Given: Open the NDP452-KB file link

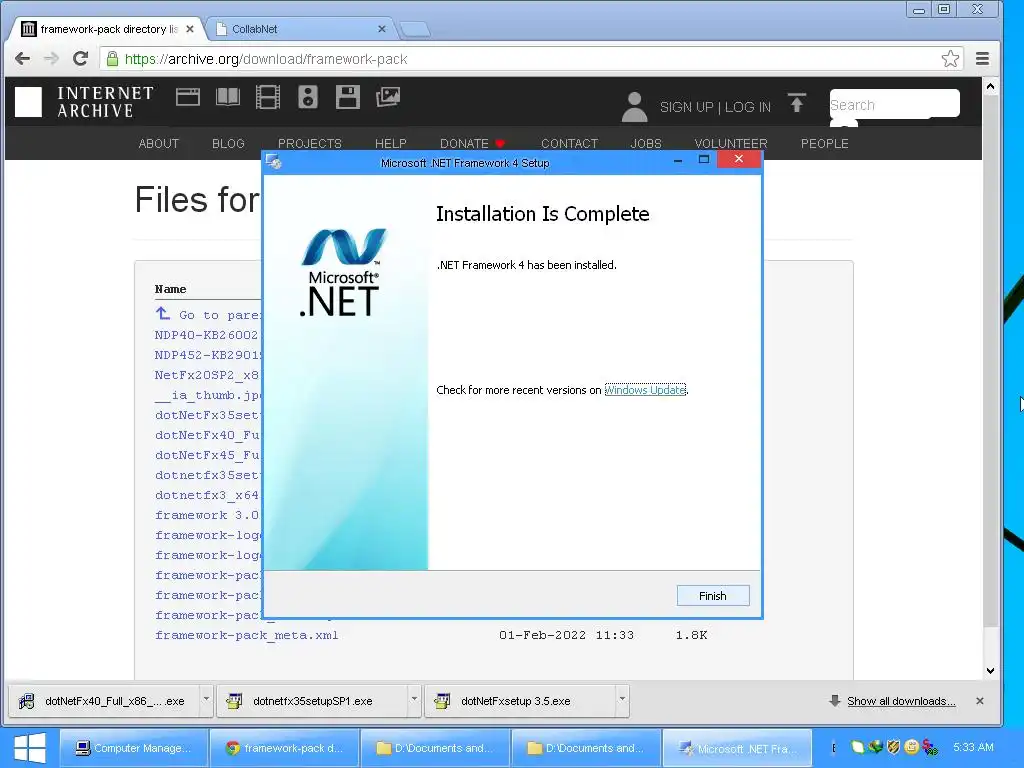Looking at the screenshot, I should 208,355.
